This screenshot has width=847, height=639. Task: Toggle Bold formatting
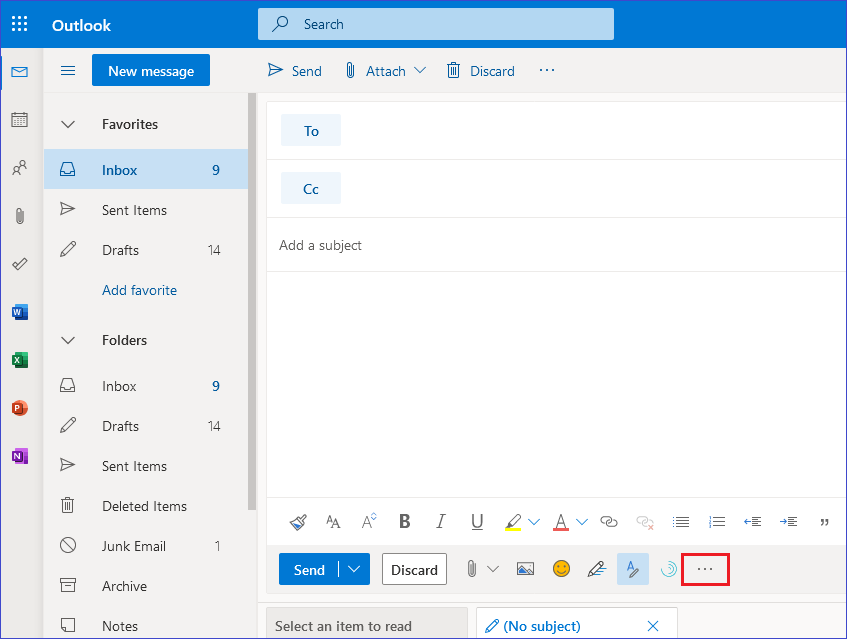(405, 521)
